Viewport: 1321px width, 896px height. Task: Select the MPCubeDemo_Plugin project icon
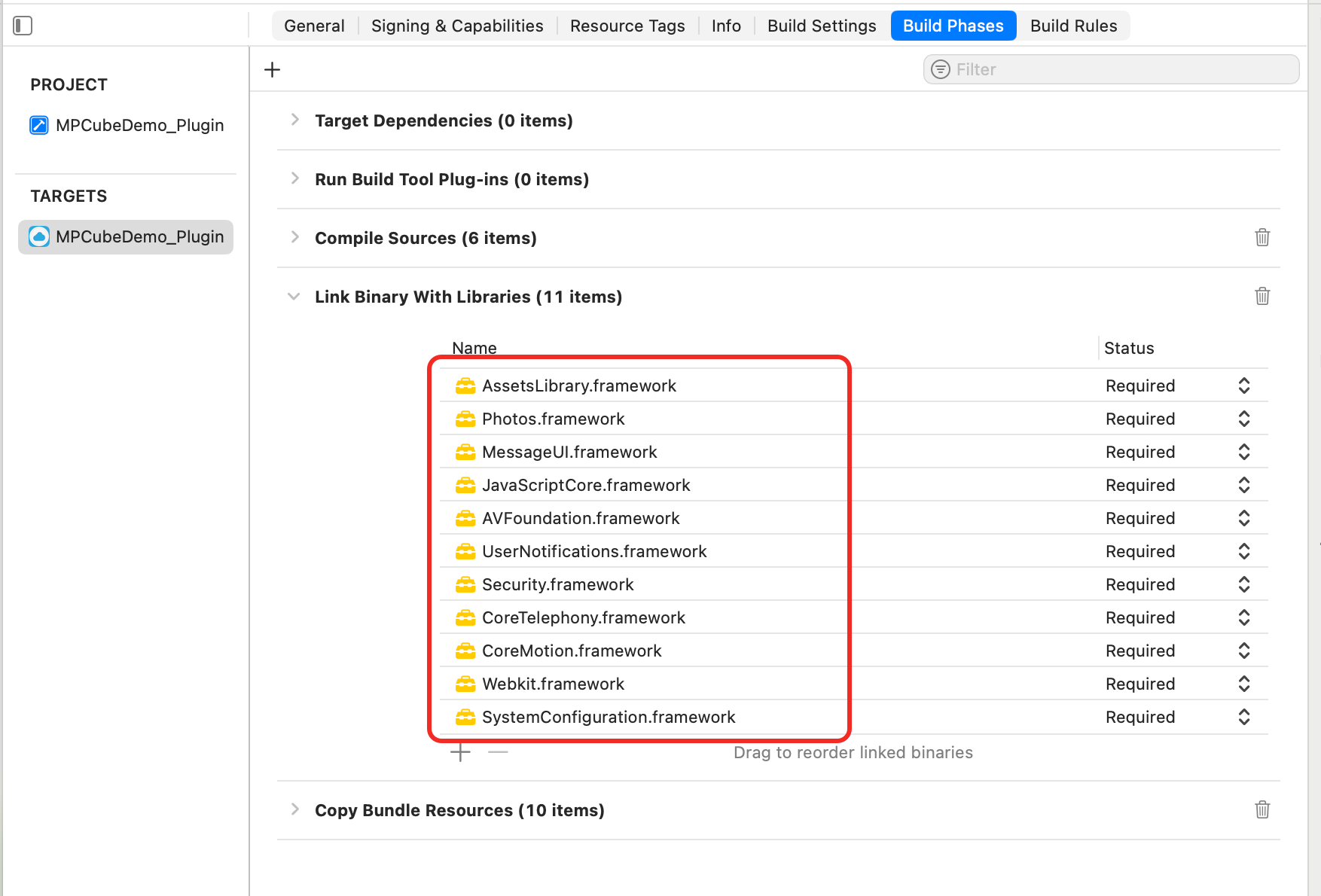pos(39,125)
